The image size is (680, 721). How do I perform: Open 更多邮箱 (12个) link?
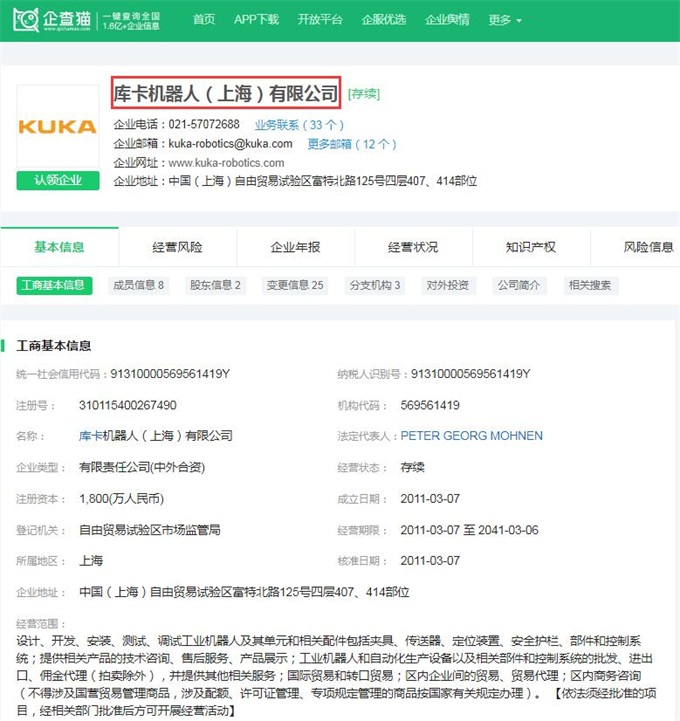(x=351, y=144)
